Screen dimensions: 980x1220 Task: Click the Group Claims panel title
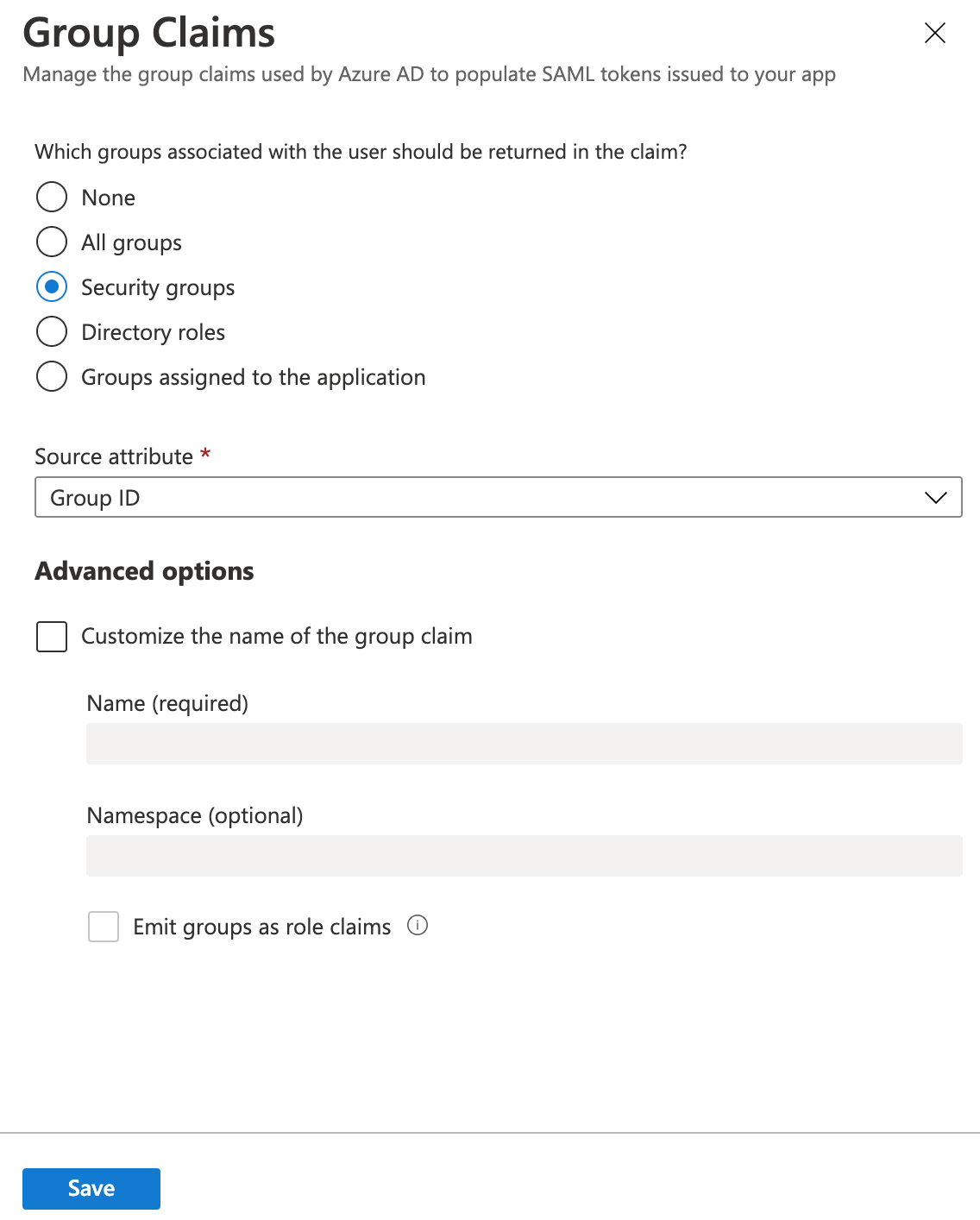148,34
